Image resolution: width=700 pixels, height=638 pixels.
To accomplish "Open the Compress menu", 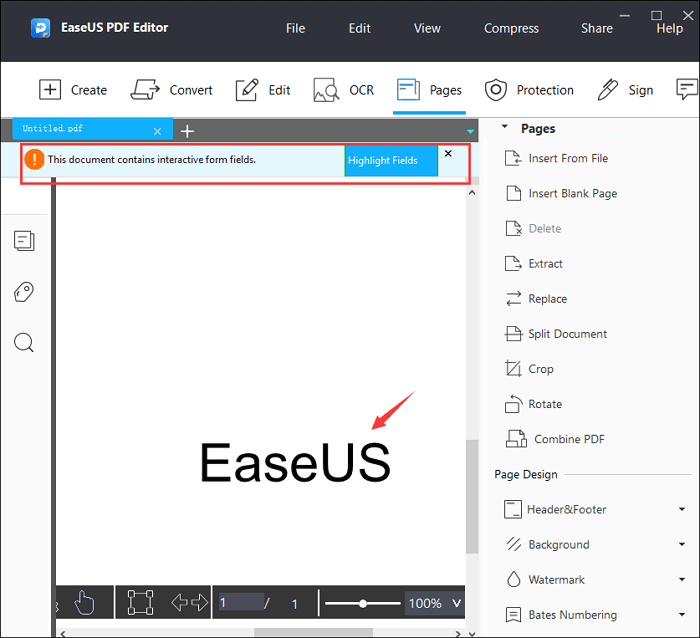I will click(512, 28).
